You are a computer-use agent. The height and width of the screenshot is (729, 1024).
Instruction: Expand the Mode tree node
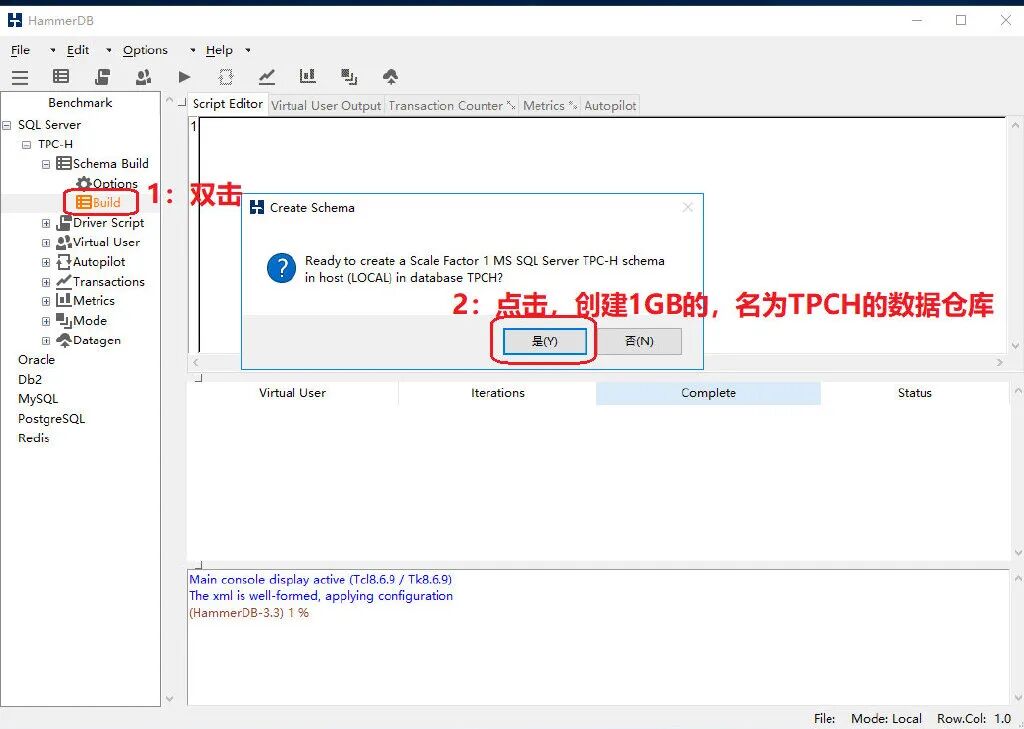point(46,321)
